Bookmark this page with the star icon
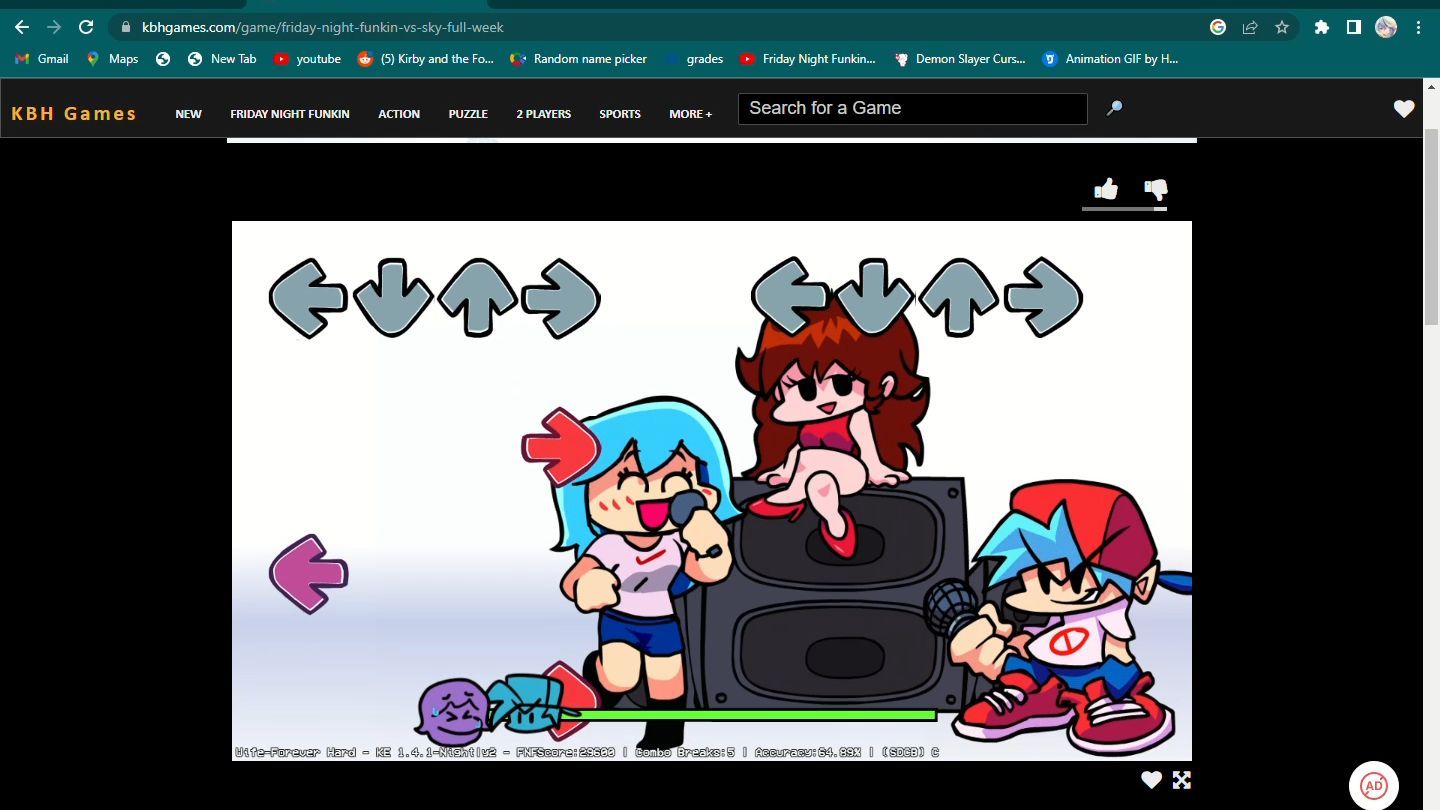Screen dimensions: 1440x810 (1282, 27)
